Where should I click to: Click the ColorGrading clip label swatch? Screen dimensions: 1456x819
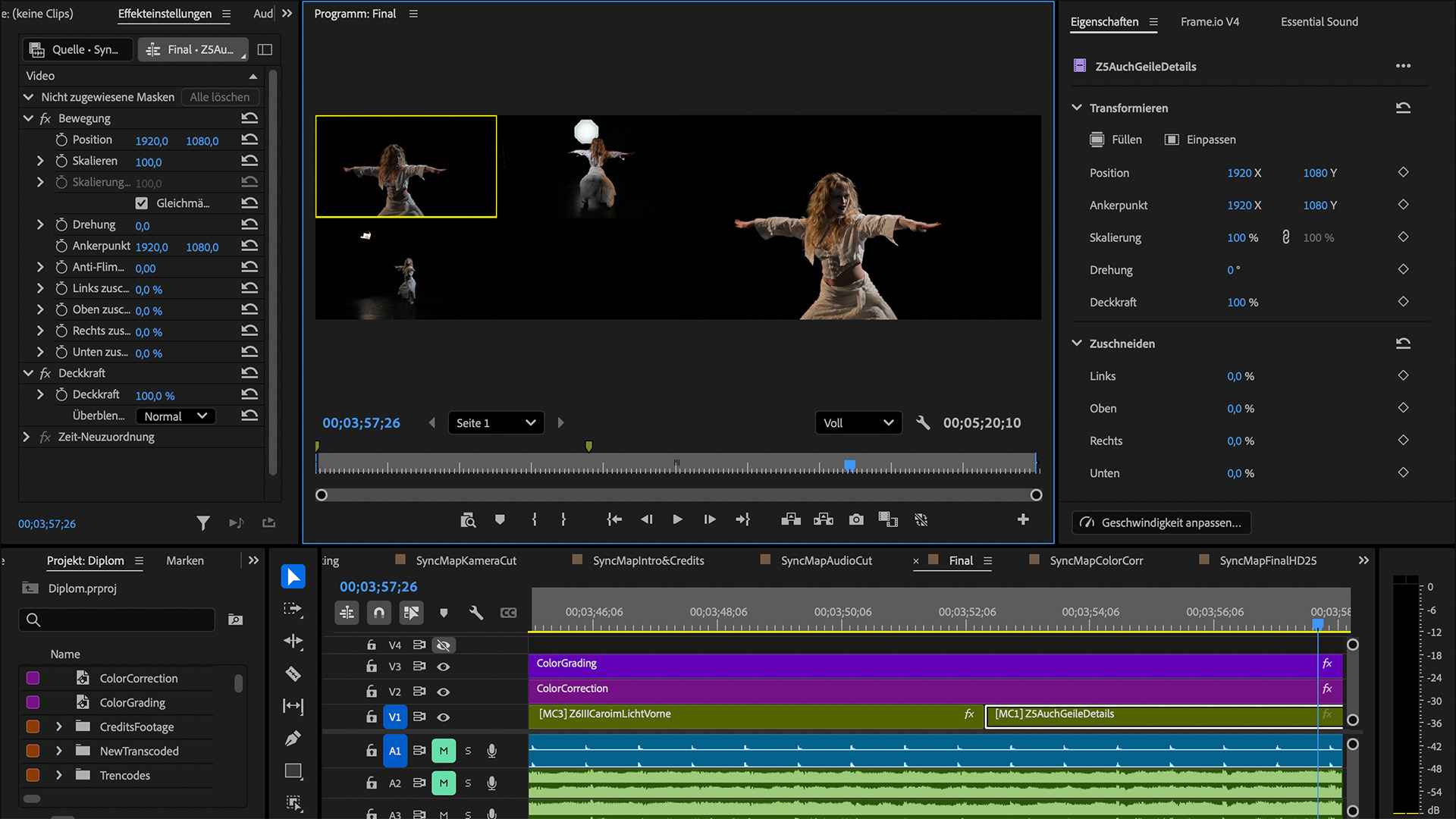click(33, 702)
